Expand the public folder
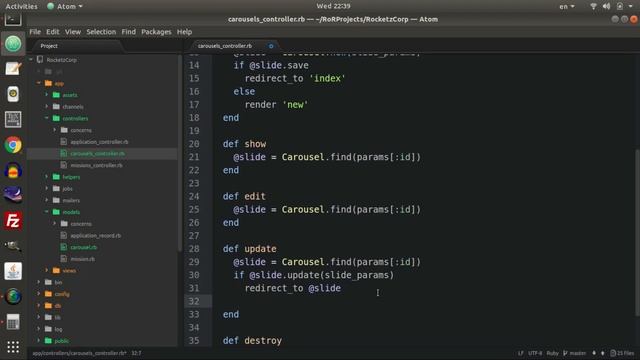Image resolution: width=640 pixels, height=360 pixels. (x=39, y=340)
